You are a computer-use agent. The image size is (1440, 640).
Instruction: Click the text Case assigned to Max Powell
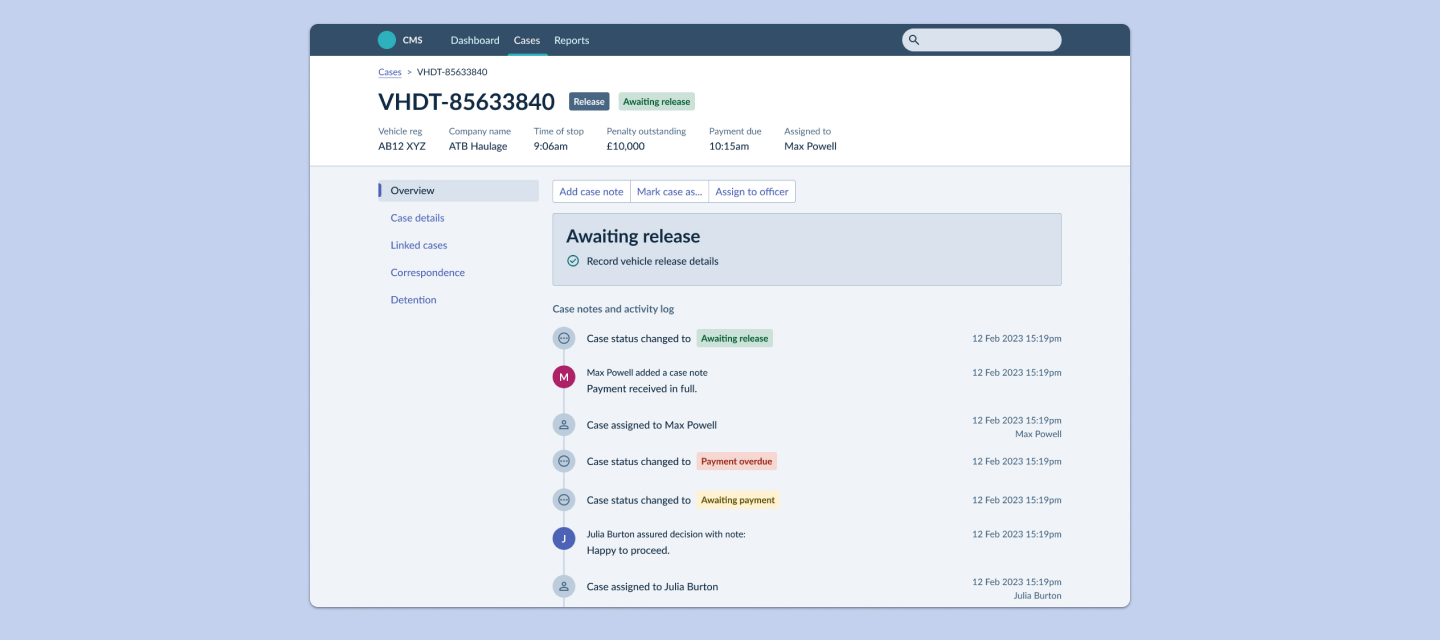tap(652, 425)
